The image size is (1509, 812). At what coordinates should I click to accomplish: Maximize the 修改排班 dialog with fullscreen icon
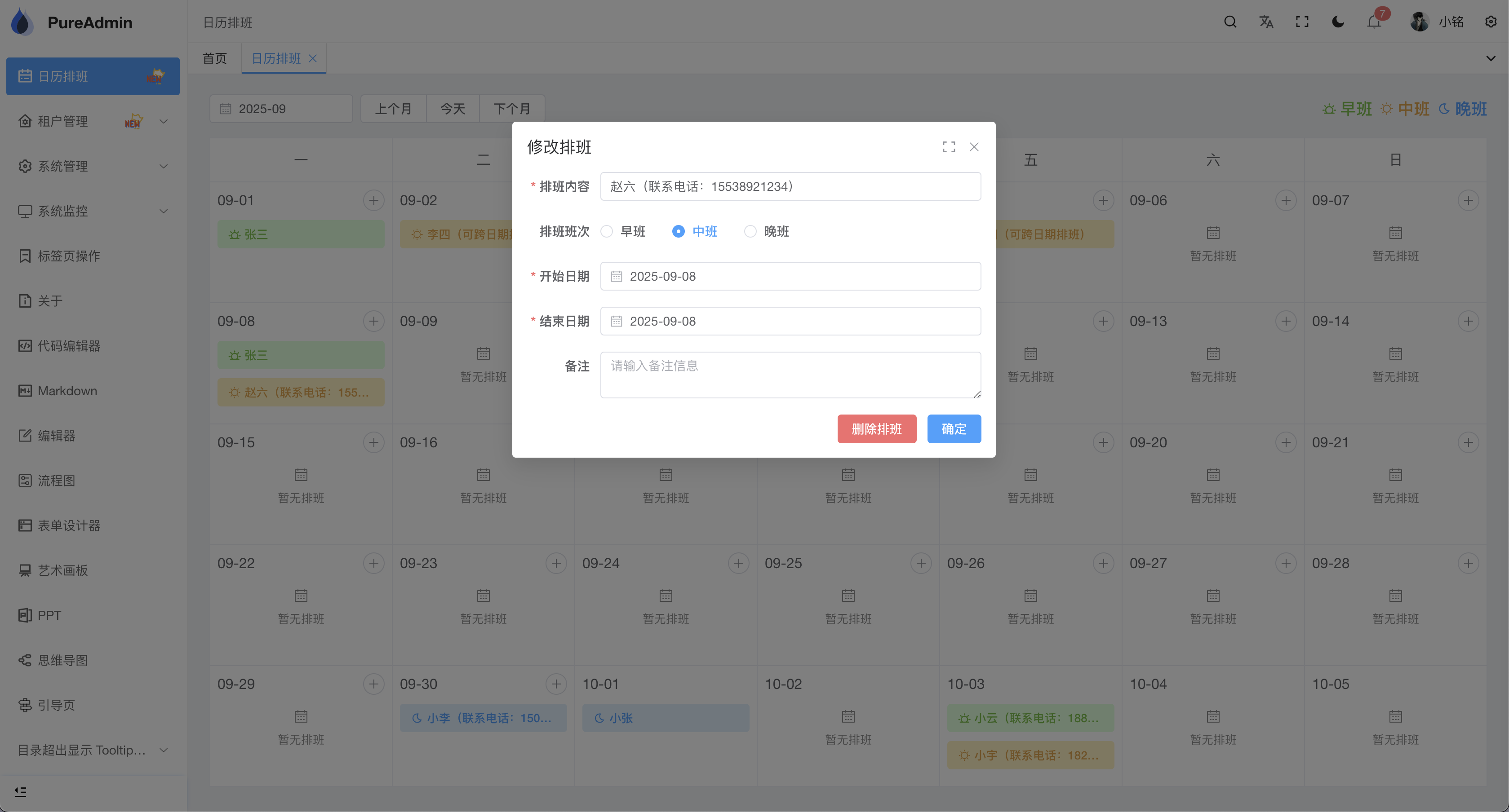(949, 147)
